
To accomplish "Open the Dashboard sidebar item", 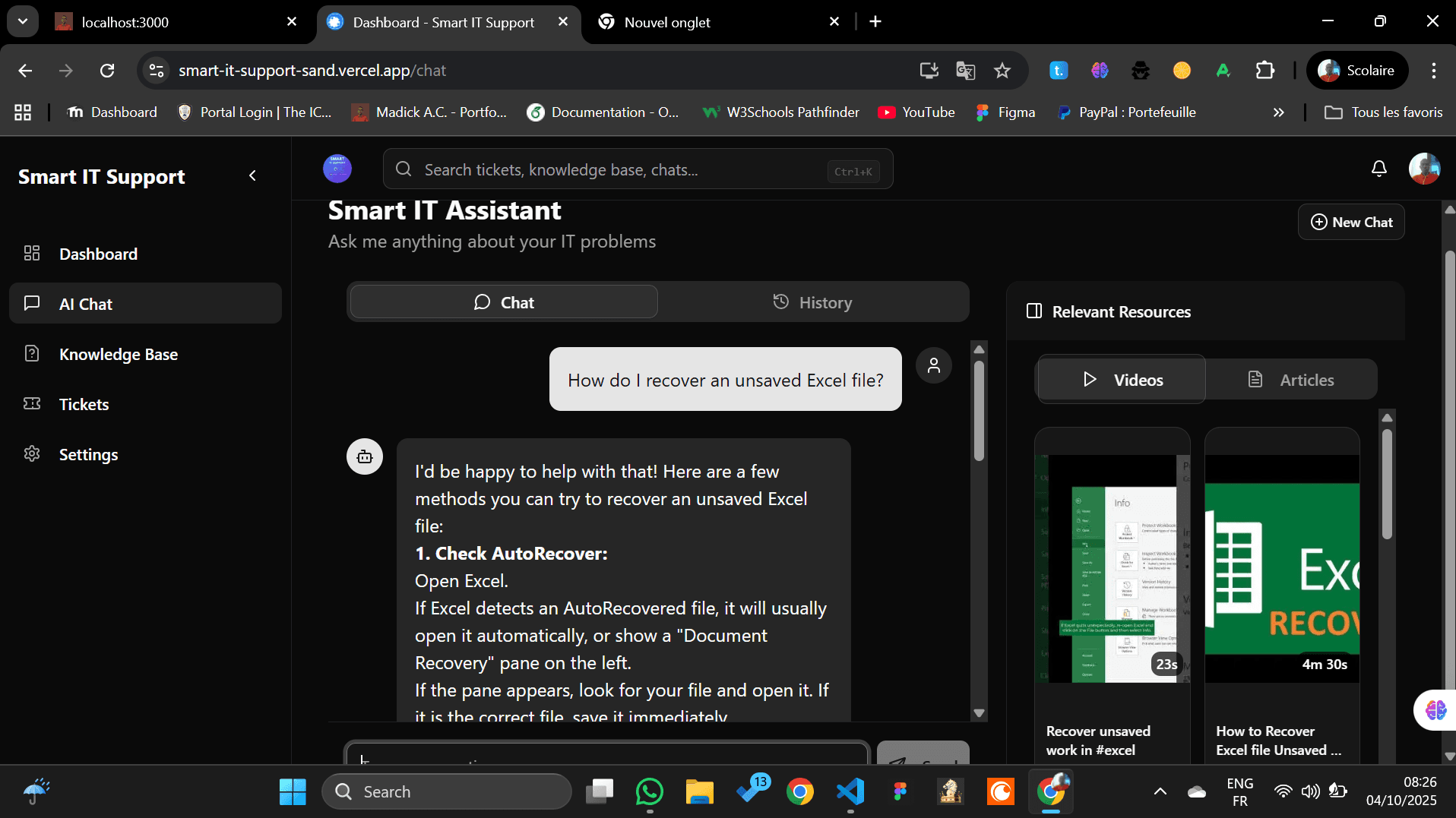I will pos(145,254).
